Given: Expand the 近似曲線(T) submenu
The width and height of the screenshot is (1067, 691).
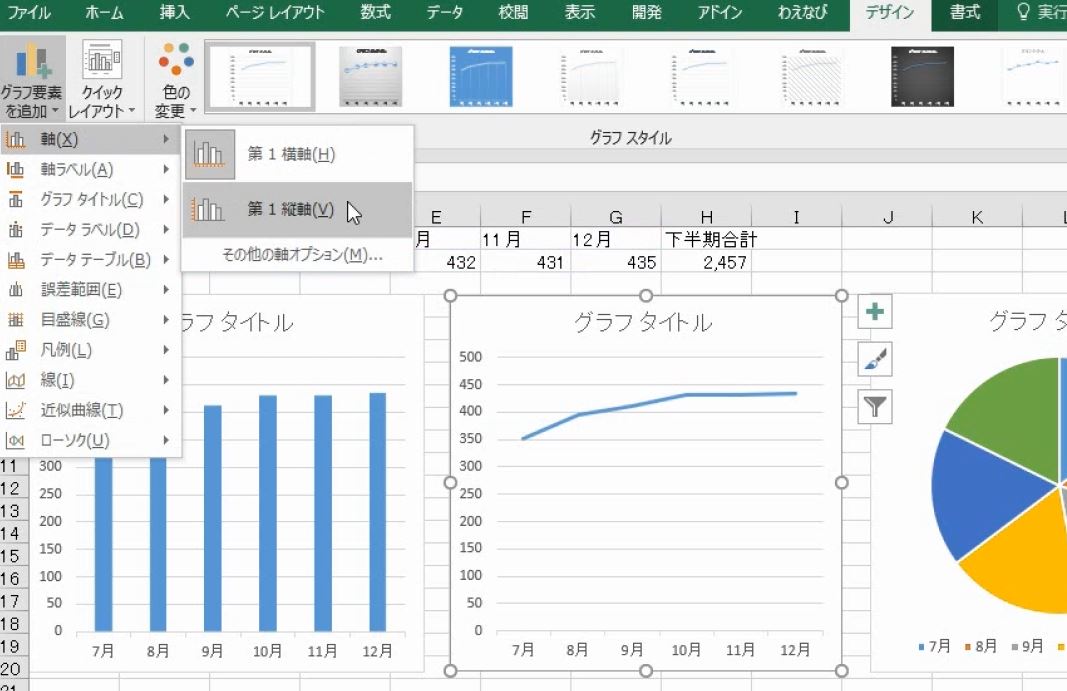Looking at the screenshot, I should pyautogui.click(x=90, y=410).
